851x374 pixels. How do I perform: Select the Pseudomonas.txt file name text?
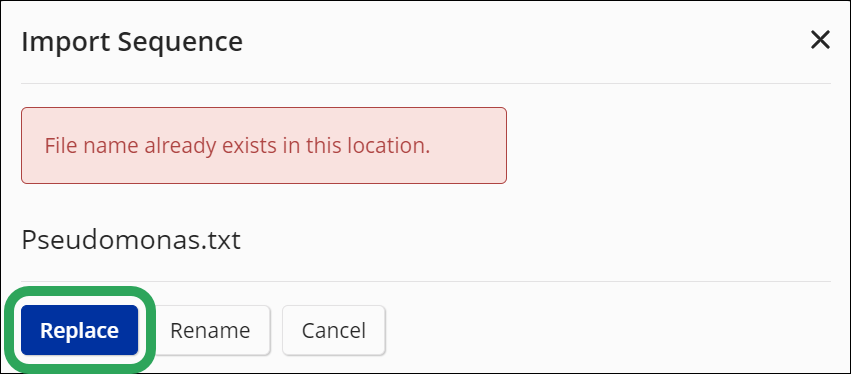coord(131,240)
